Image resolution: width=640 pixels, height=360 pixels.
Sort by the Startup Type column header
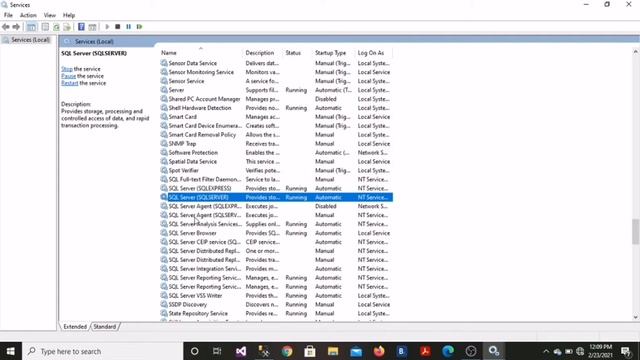[x=334, y=53]
